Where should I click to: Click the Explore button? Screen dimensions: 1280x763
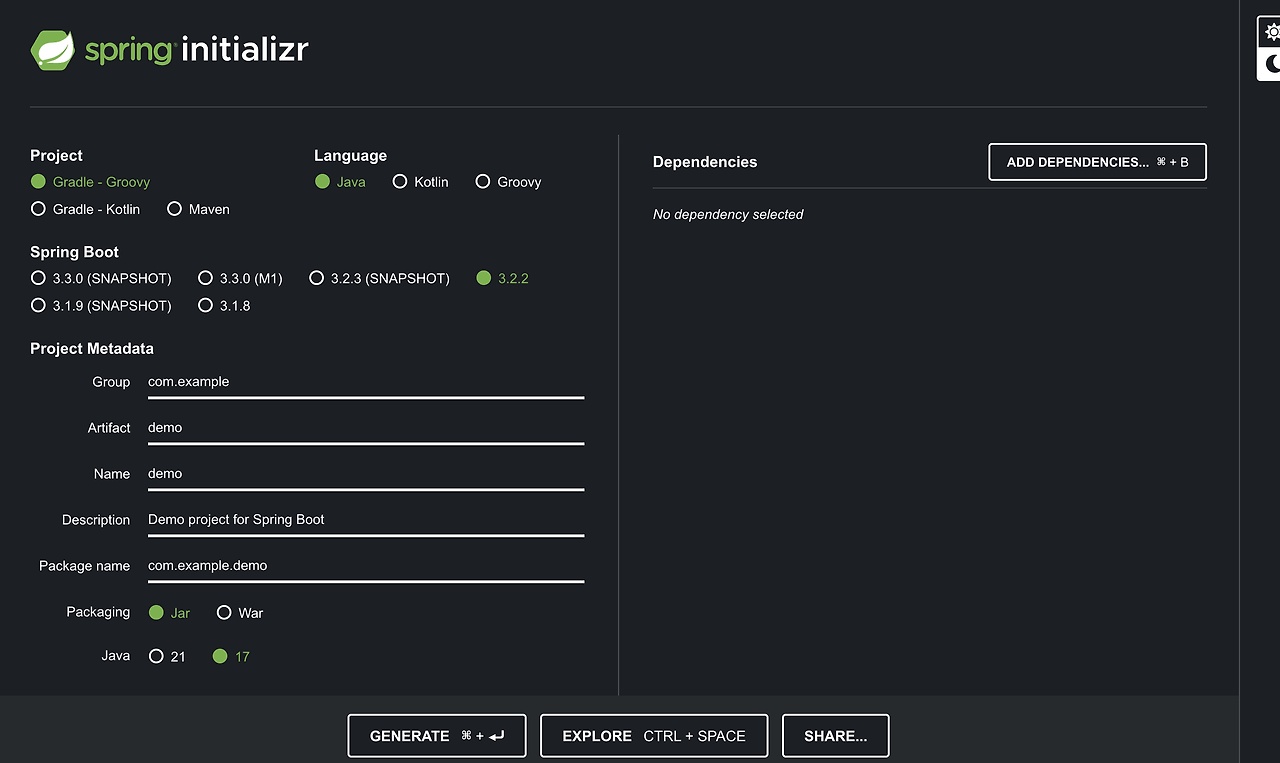click(x=654, y=736)
